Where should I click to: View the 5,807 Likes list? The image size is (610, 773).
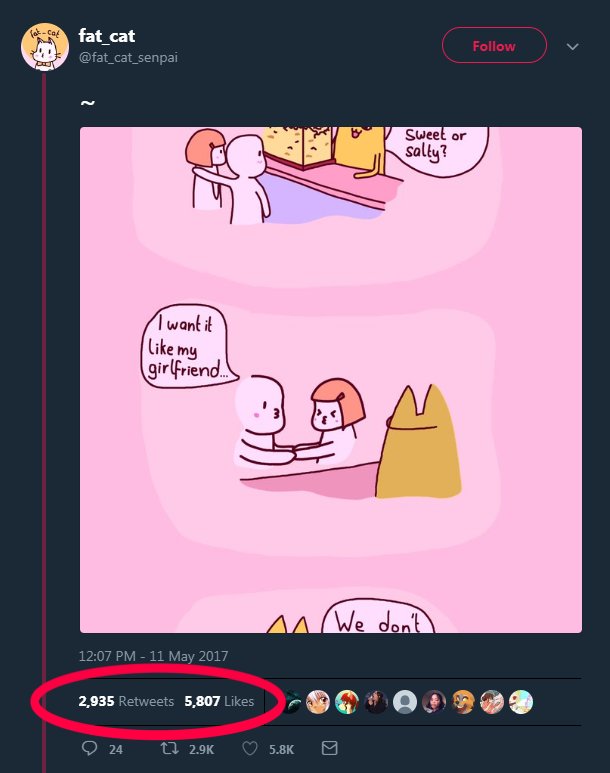point(219,702)
